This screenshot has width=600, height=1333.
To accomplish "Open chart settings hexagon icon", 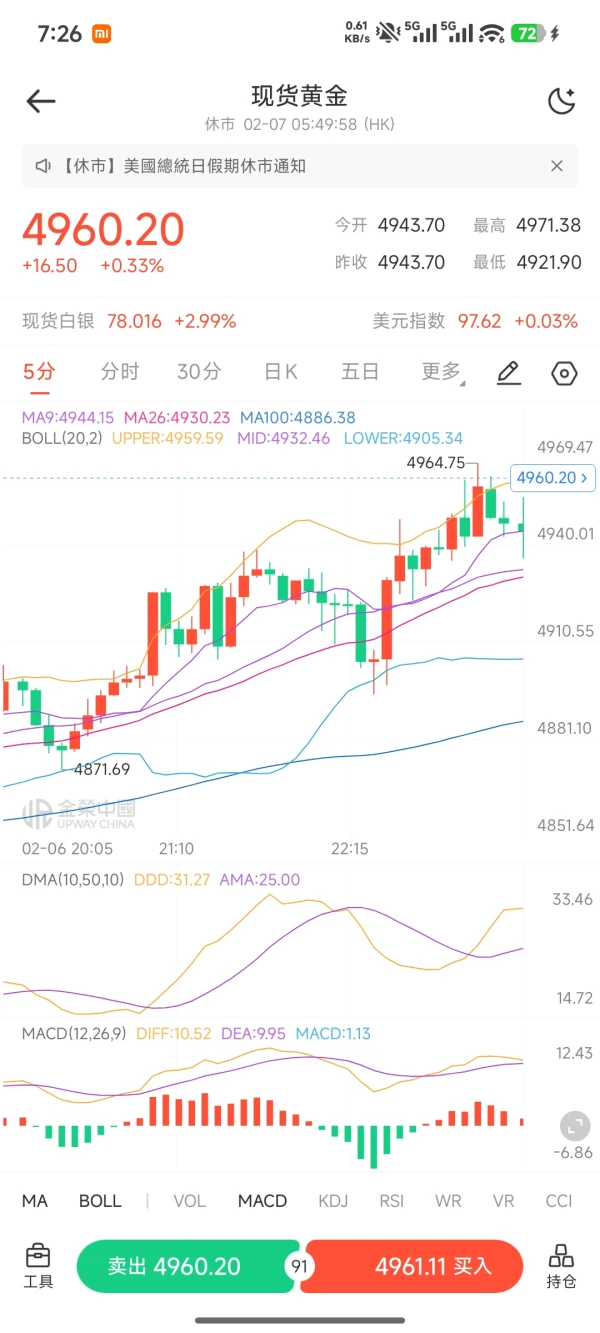I will [565, 373].
